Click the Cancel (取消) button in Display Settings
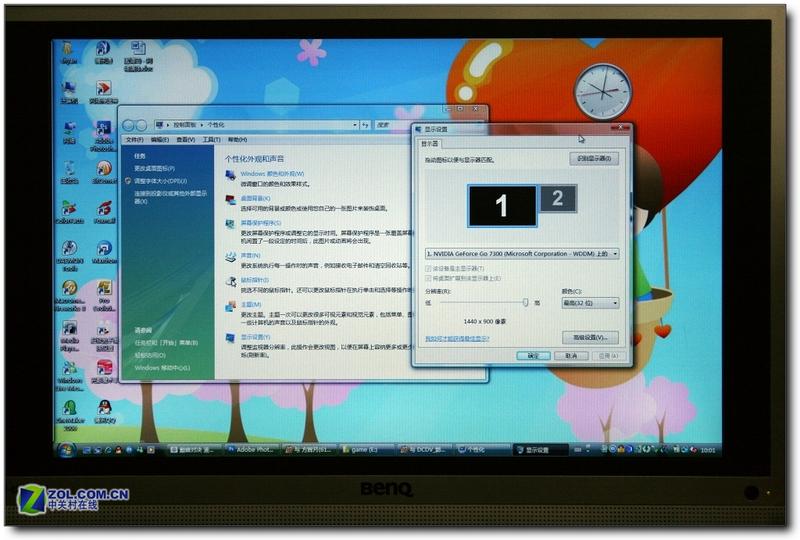 [x=571, y=356]
